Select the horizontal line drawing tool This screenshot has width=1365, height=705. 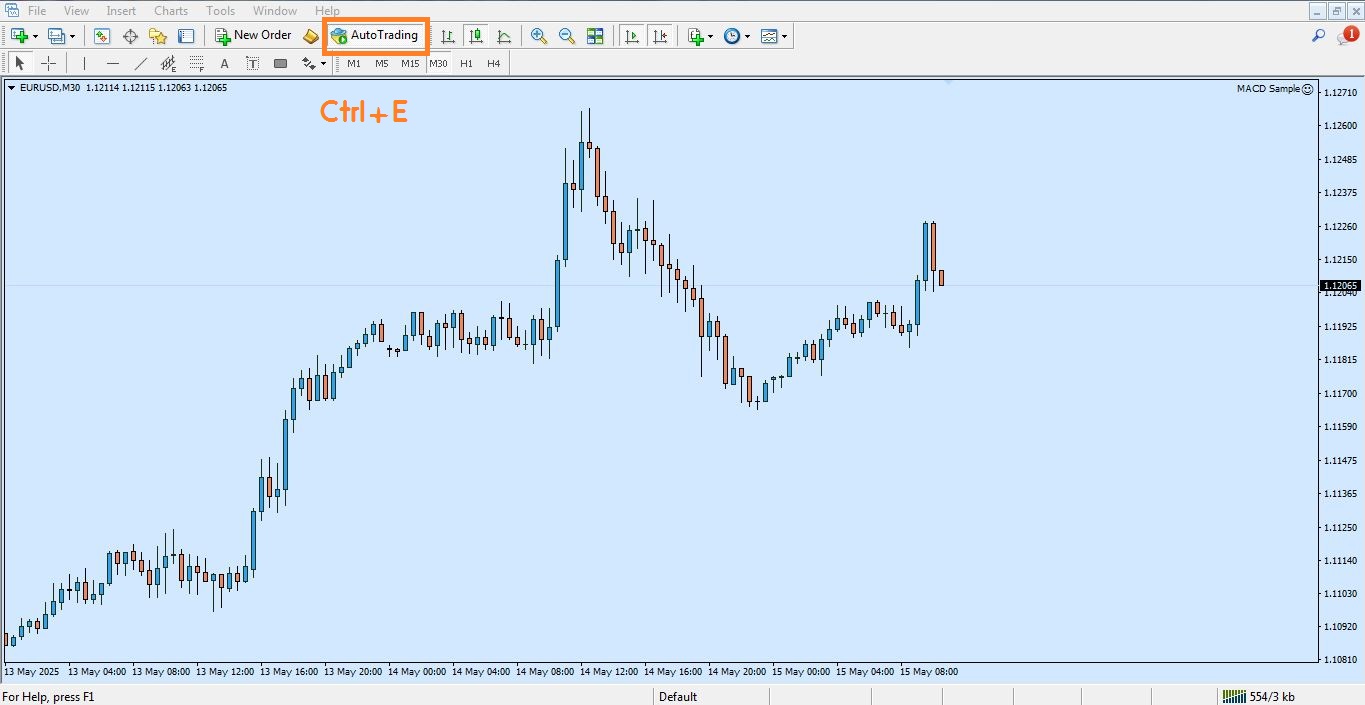113,64
